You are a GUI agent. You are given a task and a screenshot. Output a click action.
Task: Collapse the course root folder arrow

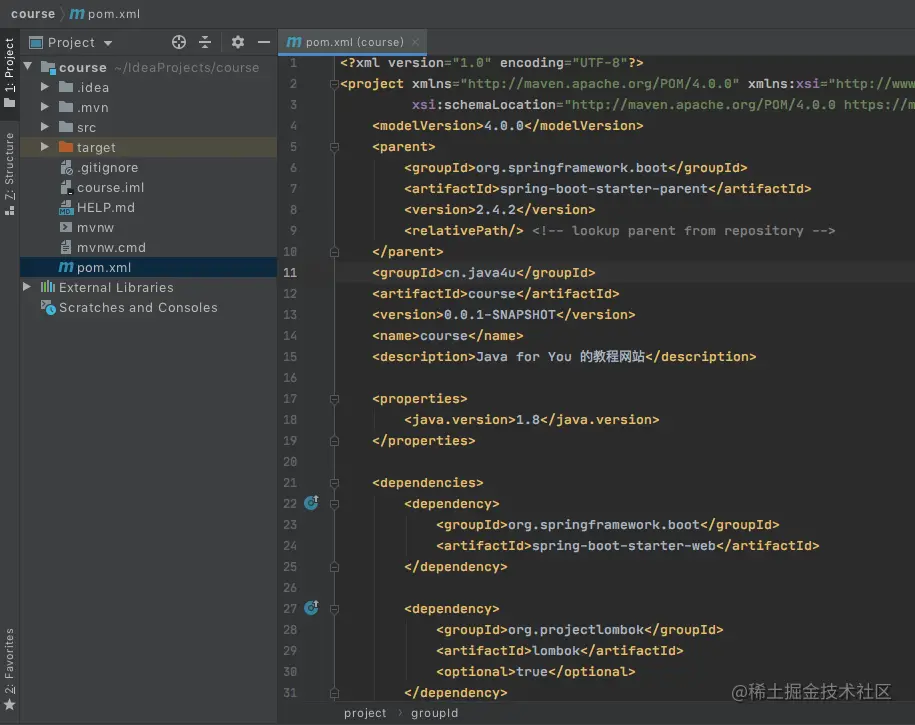pos(27,67)
